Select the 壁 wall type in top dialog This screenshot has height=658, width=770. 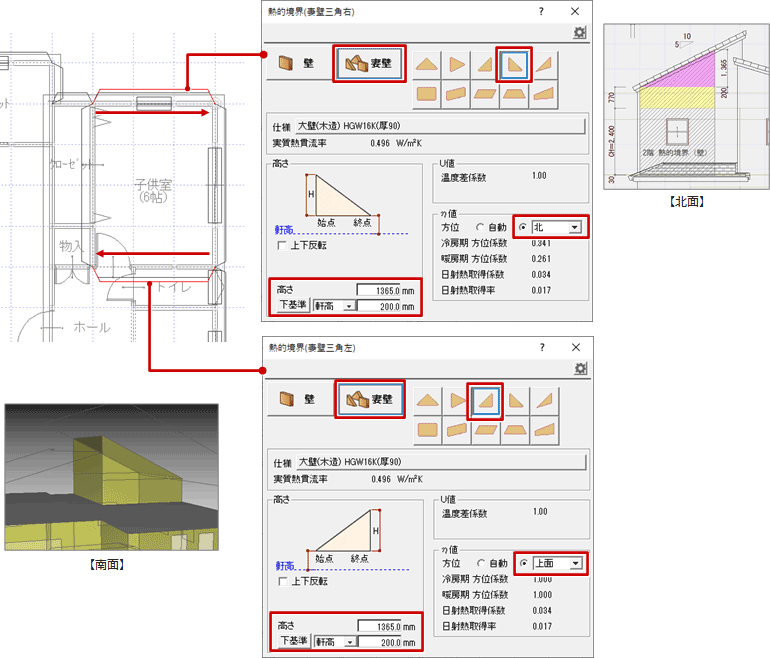pyautogui.click(x=299, y=64)
